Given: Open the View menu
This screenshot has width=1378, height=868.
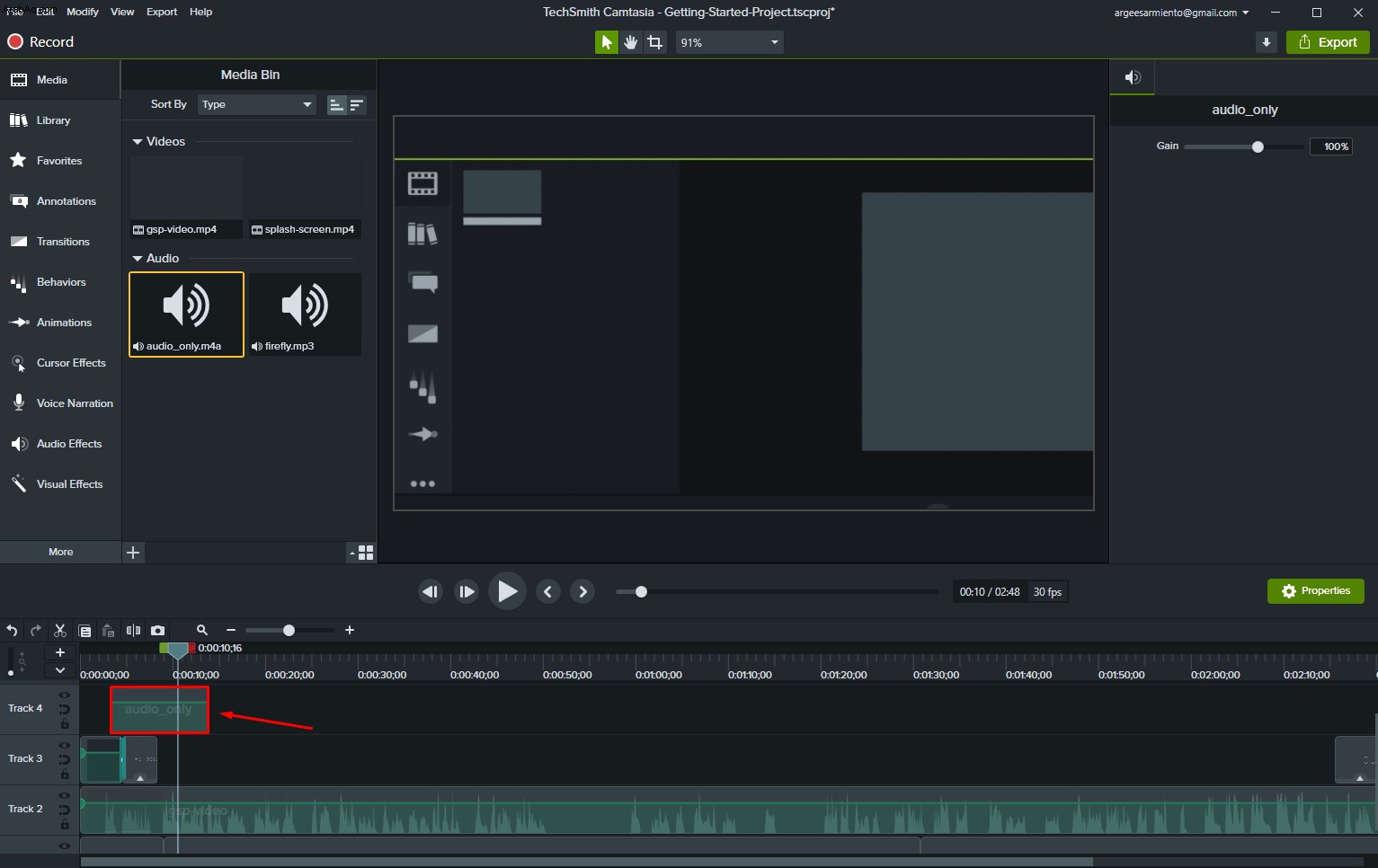Looking at the screenshot, I should click(122, 12).
